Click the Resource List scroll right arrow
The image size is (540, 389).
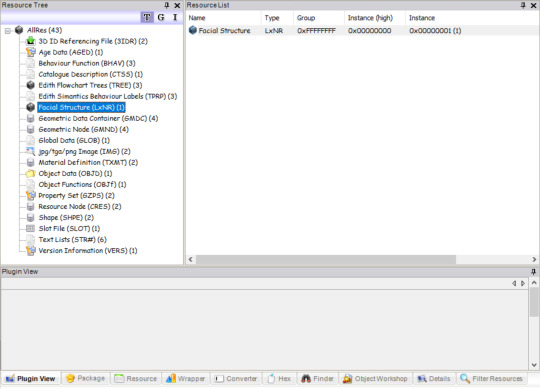click(x=534, y=259)
